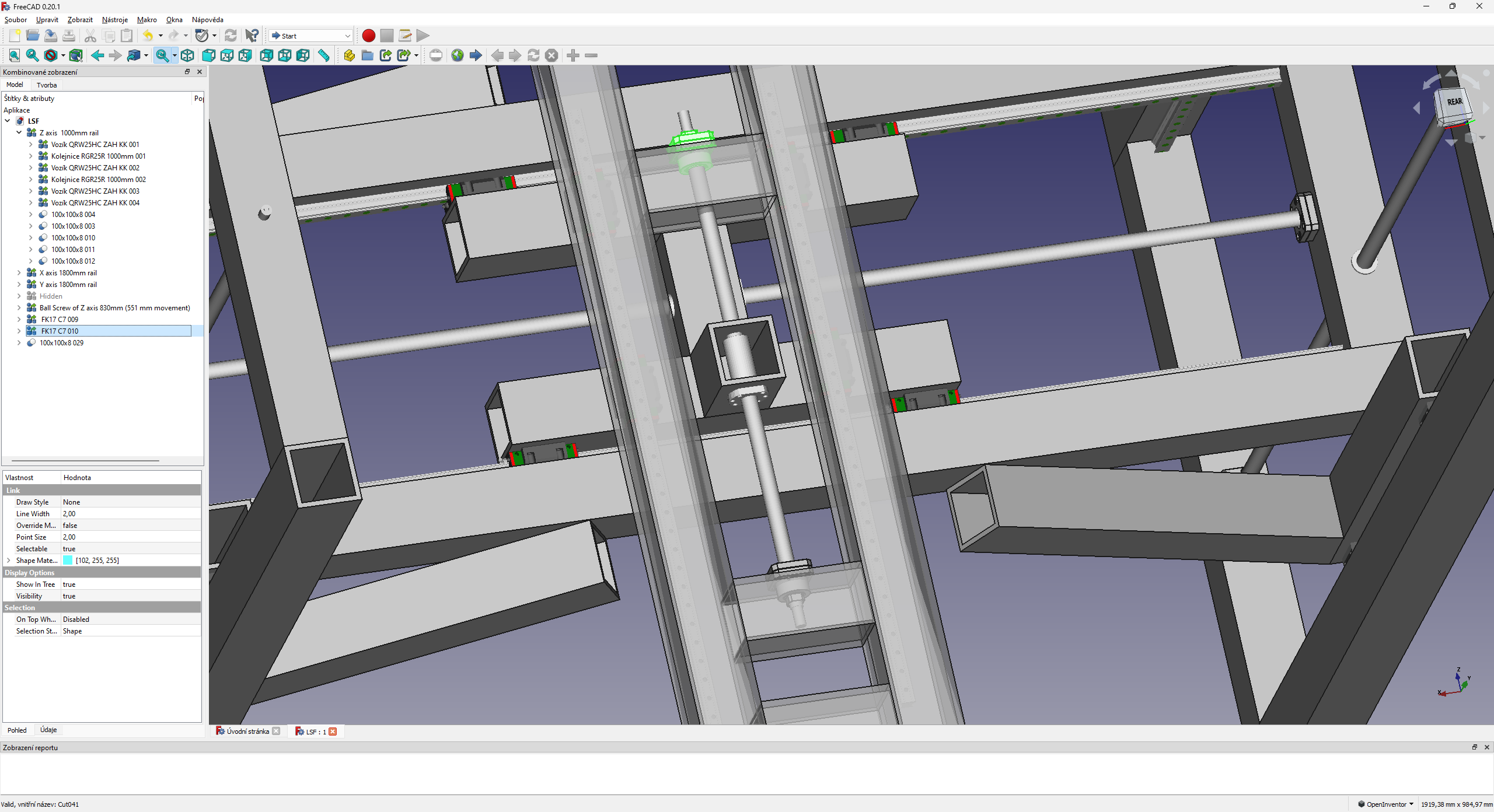Open the Start workbench dropdown

[x=311, y=36]
